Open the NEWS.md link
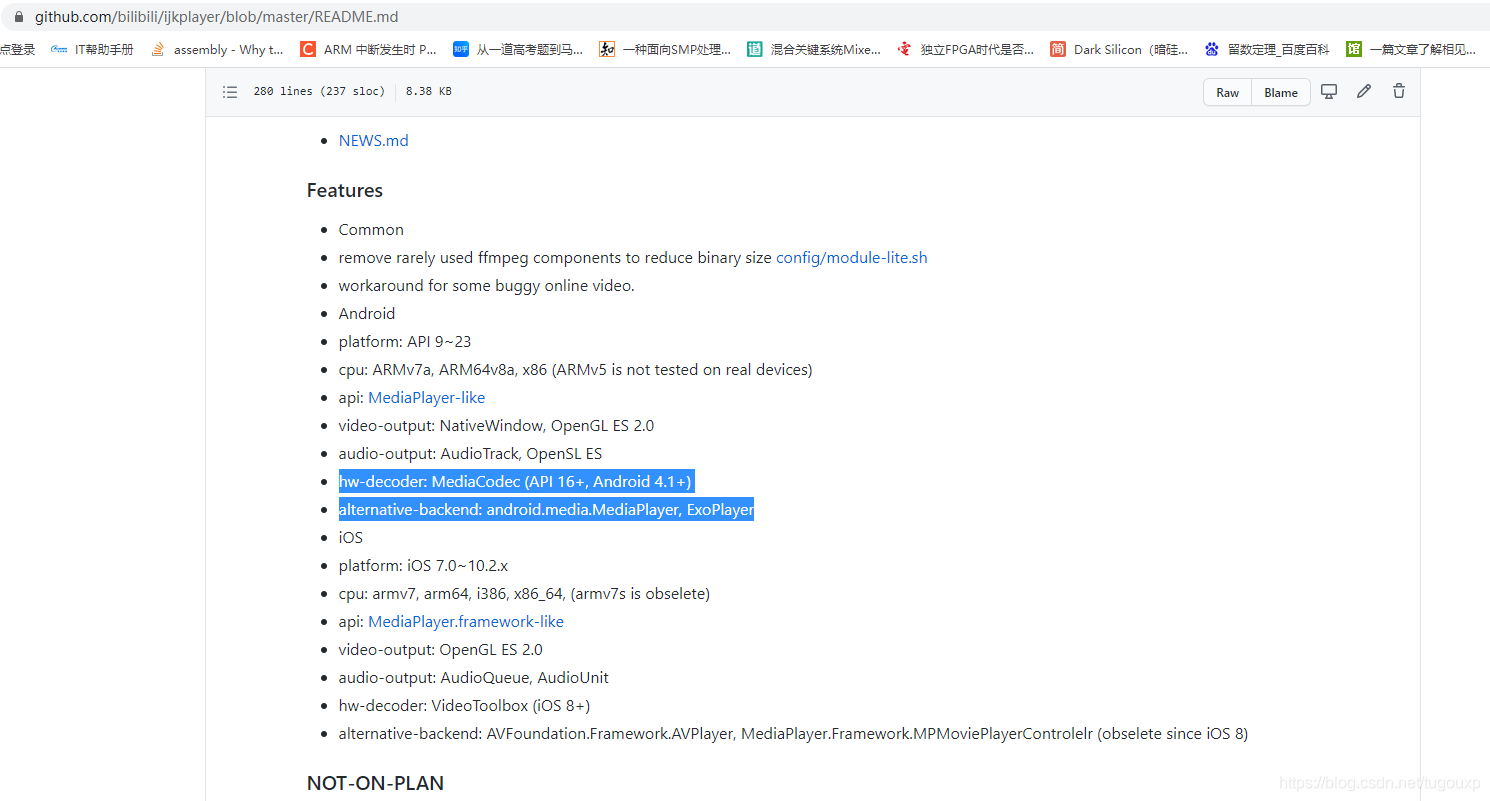 [x=373, y=140]
